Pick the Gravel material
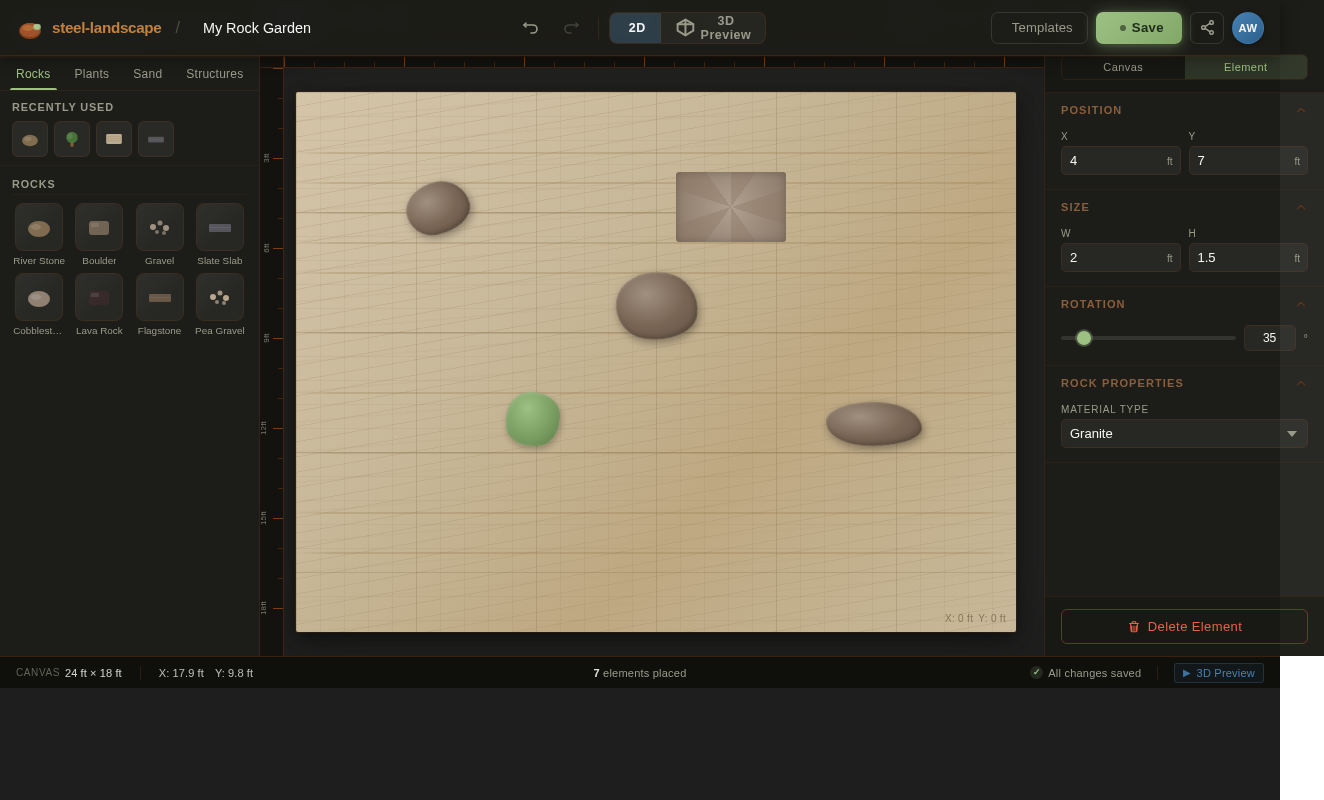This screenshot has width=1324, height=800. [x=160, y=227]
